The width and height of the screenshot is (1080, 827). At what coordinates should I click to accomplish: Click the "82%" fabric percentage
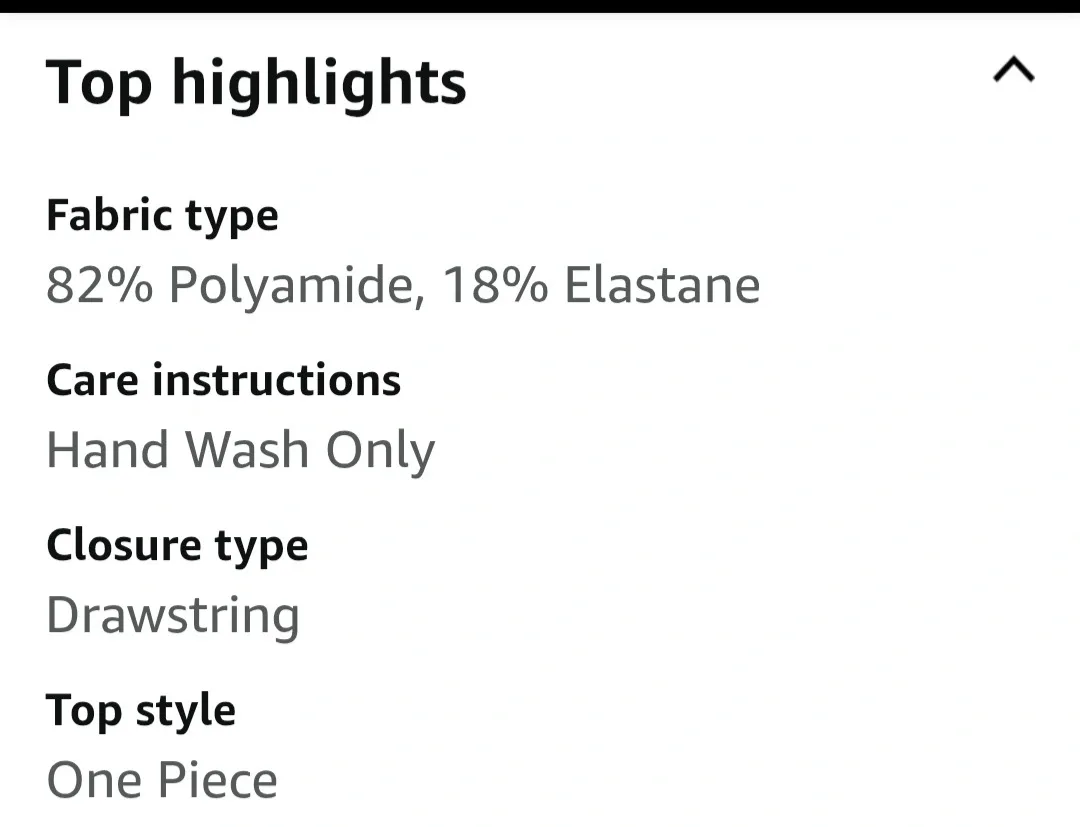(100, 285)
